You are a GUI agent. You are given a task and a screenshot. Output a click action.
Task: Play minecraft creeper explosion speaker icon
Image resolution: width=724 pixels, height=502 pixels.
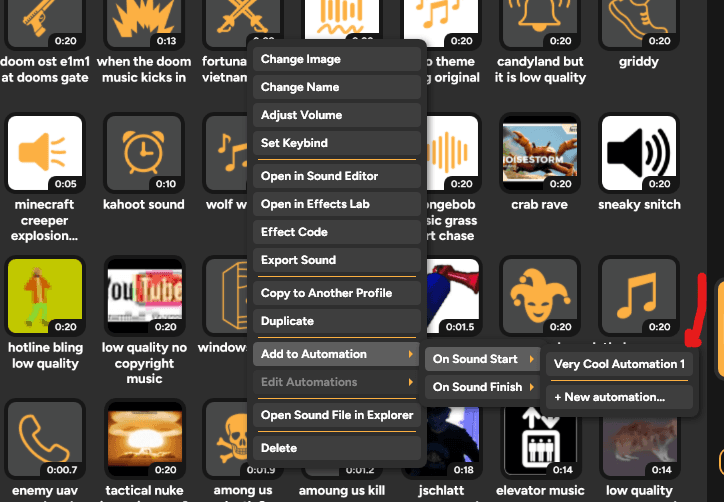click(x=45, y=153)
